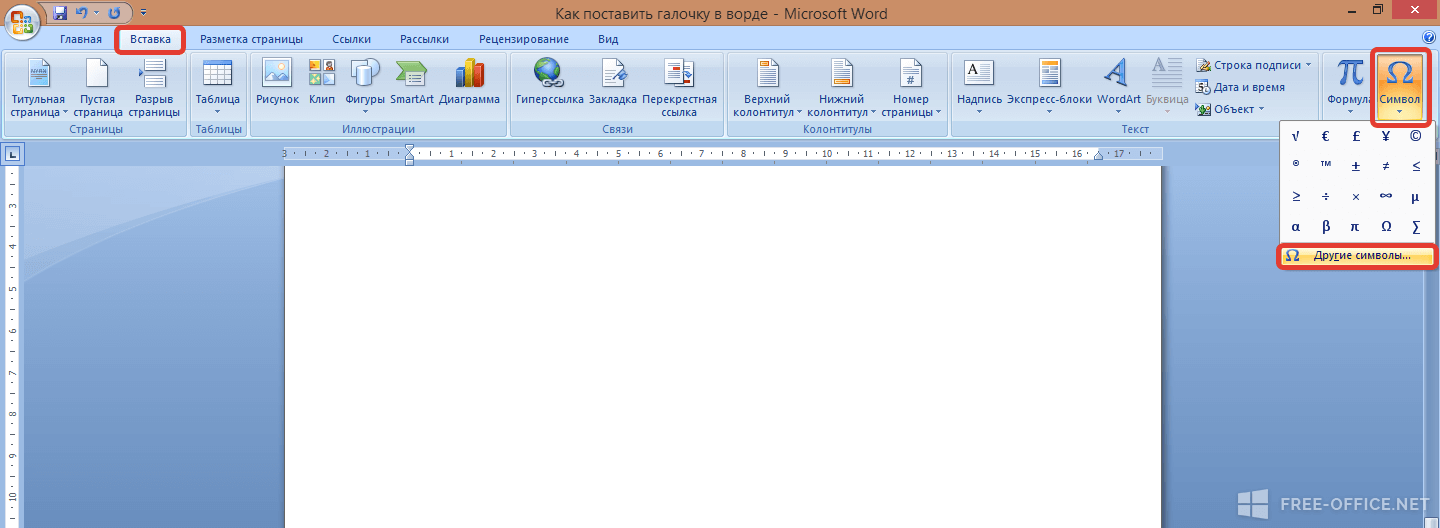The width and height of the screenshot is (1440, 528).
Task: Insert the pound £ symbol
Action: (1356, 136)
